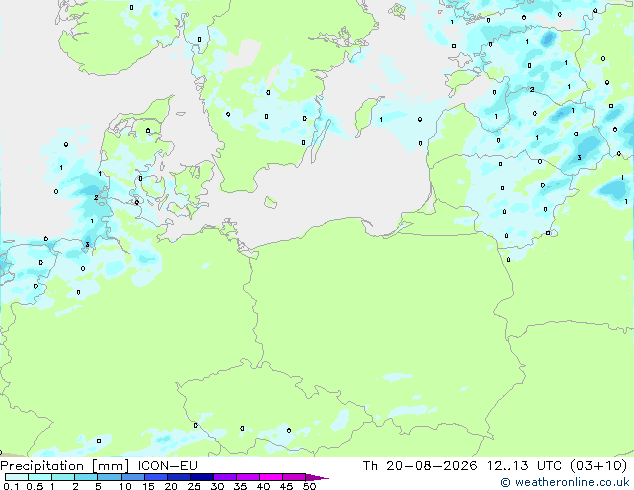Click the legend label "25"

(194, 486)
